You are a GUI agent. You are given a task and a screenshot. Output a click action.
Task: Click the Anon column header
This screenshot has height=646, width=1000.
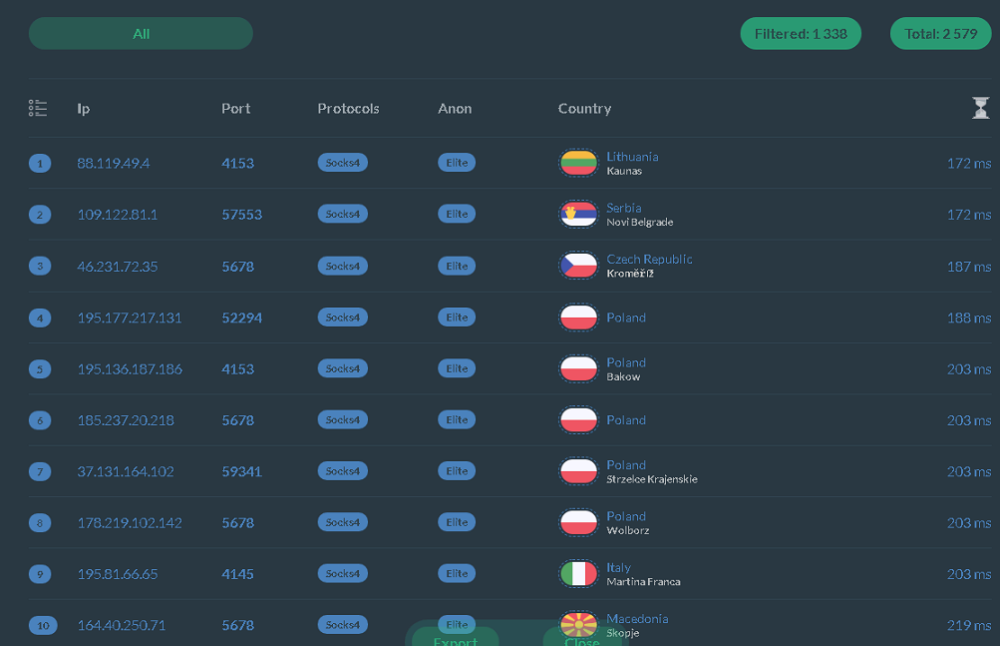(454, 108)
